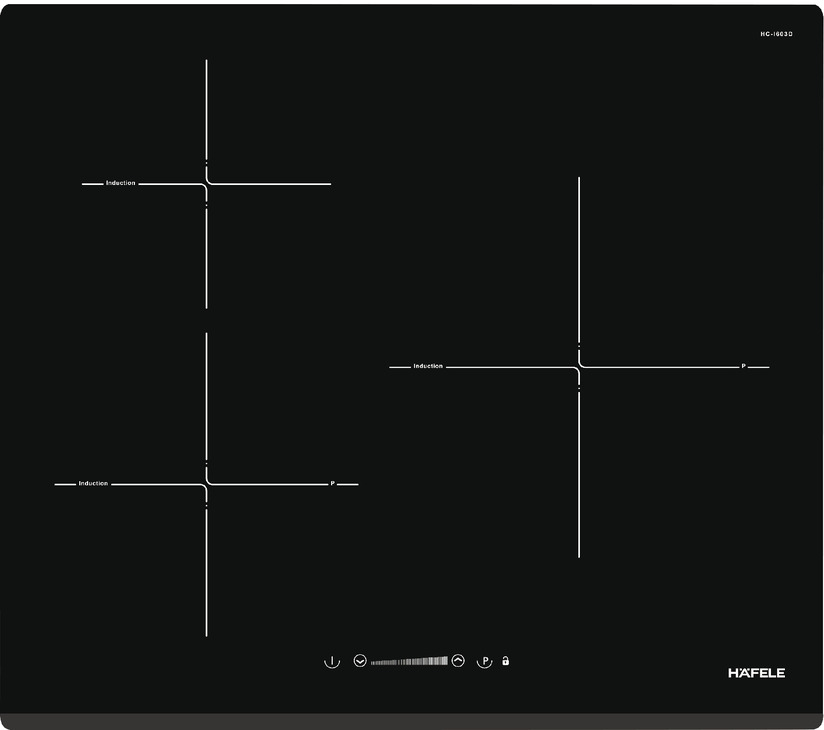
Task: Click the top tip of the right zone's vertical line
Action: (579, 179)
